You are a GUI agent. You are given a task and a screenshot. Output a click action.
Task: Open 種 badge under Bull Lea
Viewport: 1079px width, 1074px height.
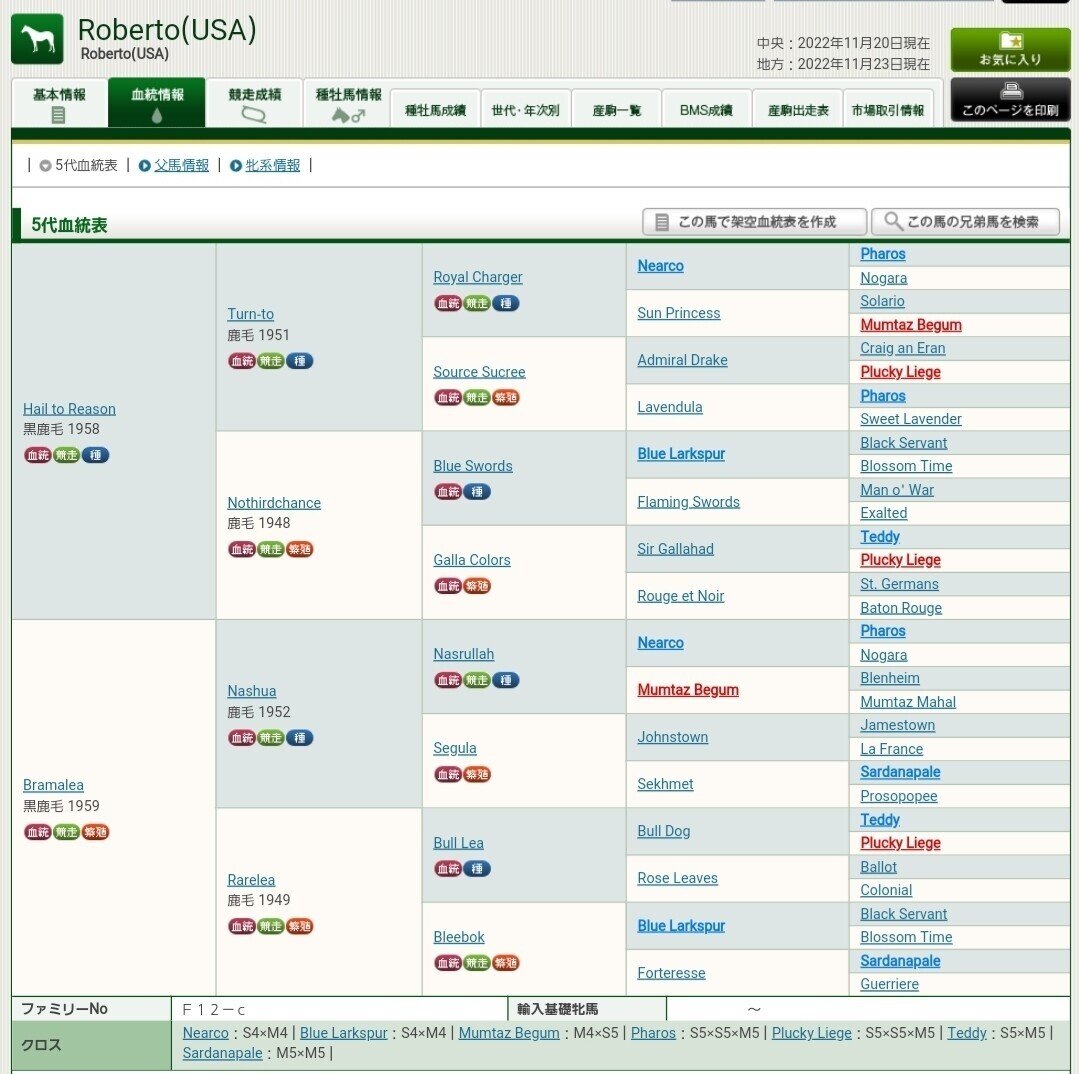[x=477, y=868]
